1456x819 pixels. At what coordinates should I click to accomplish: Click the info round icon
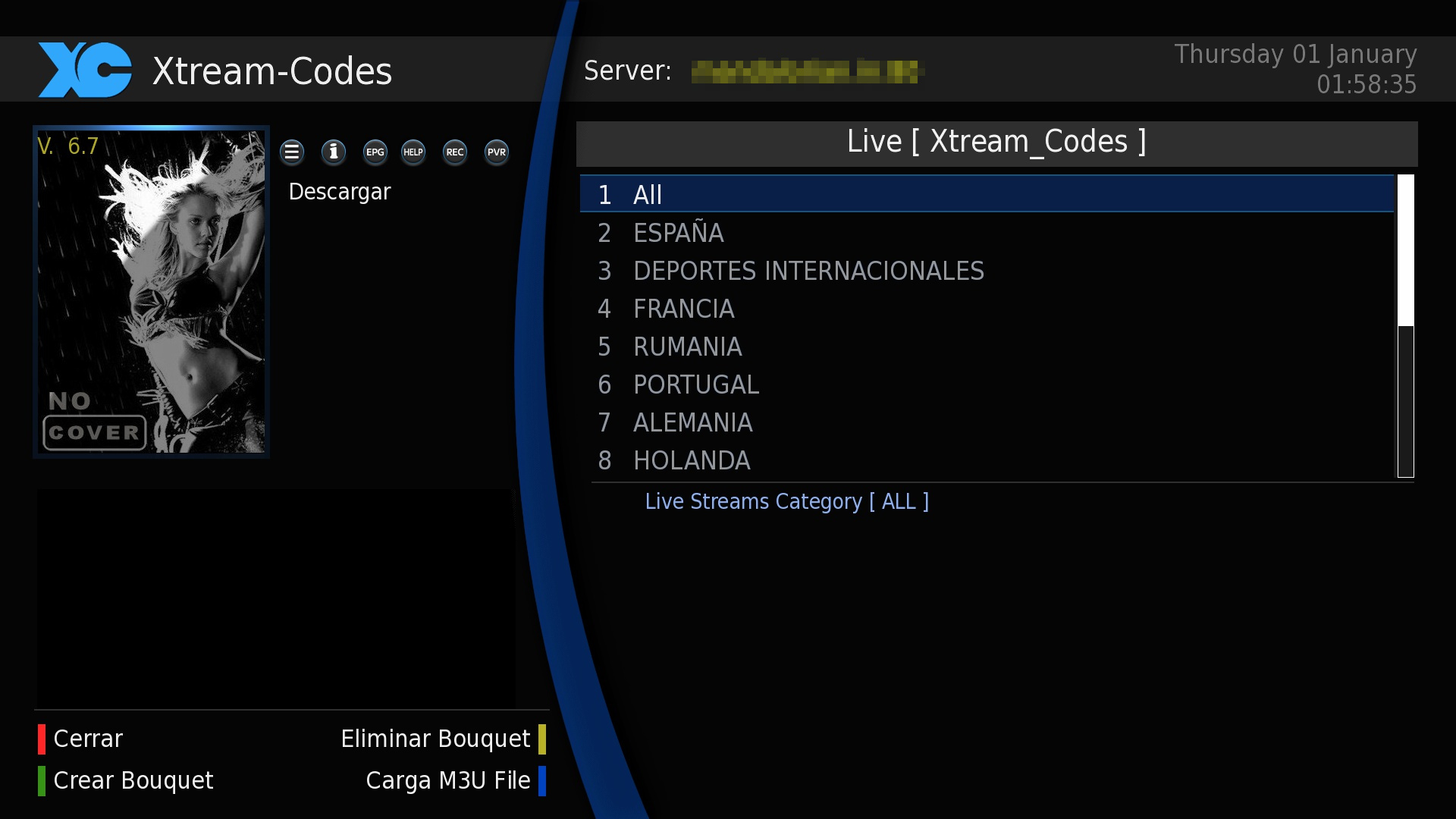334,152
